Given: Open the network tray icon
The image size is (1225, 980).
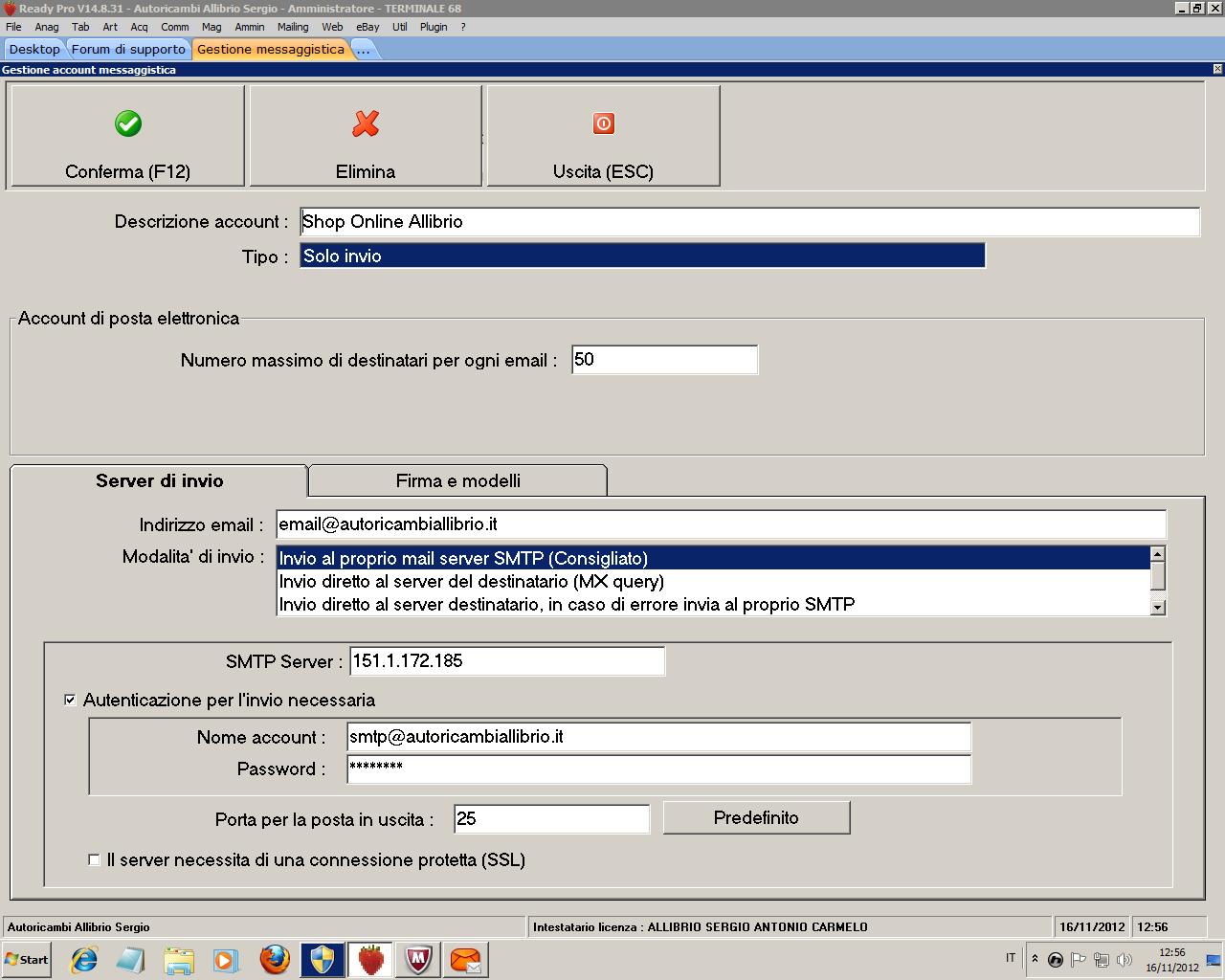Looking at the screenshot, I should click(1102, 959).
